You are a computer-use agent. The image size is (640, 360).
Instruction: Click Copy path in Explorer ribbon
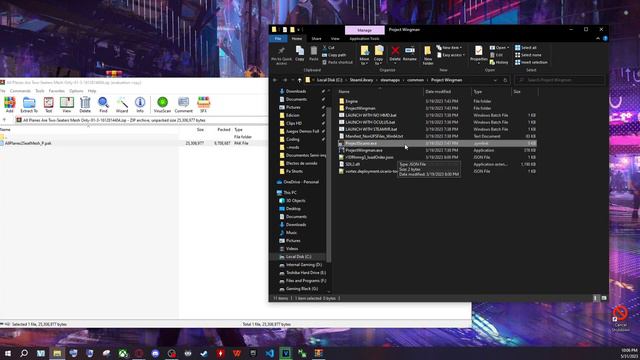334,55
